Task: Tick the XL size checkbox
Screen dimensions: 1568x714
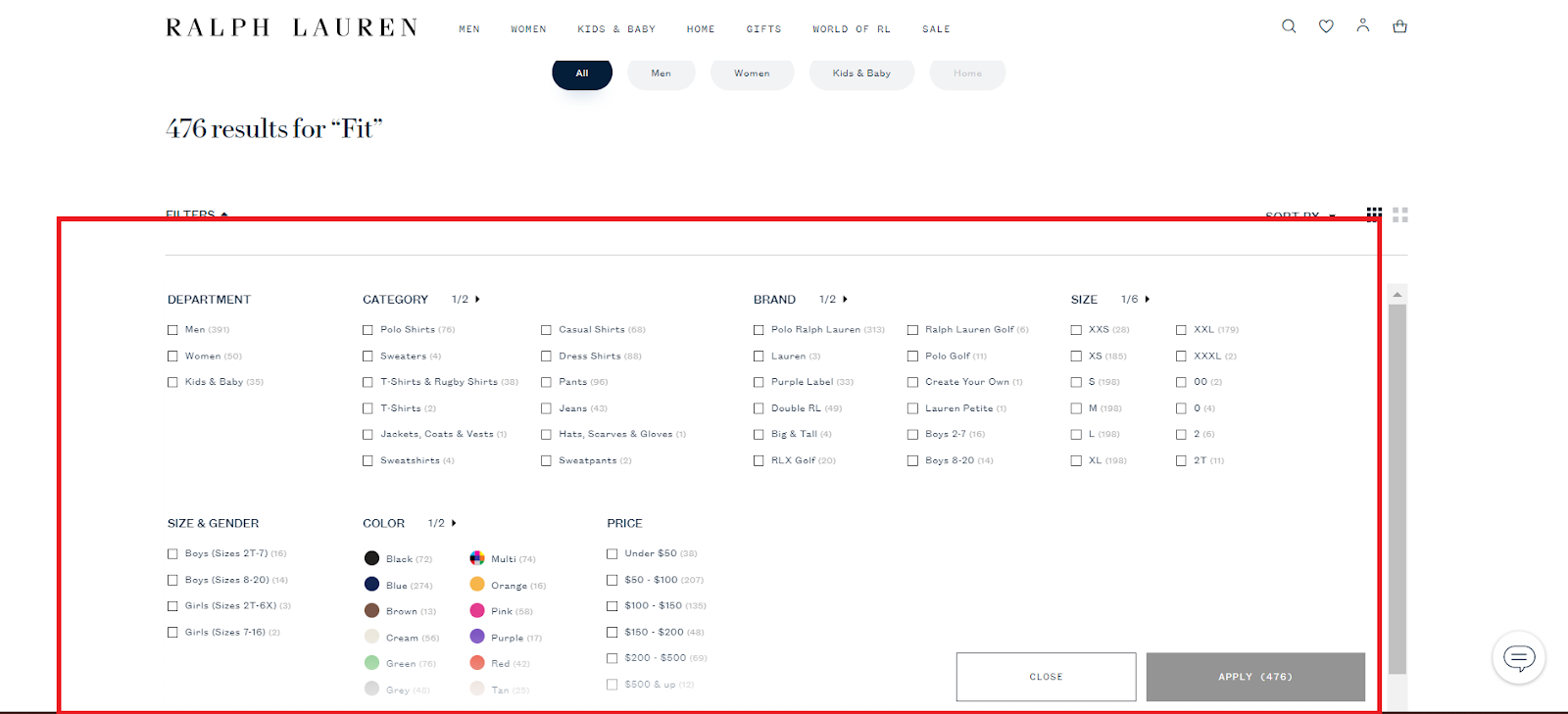Action: pos(1076,460)
